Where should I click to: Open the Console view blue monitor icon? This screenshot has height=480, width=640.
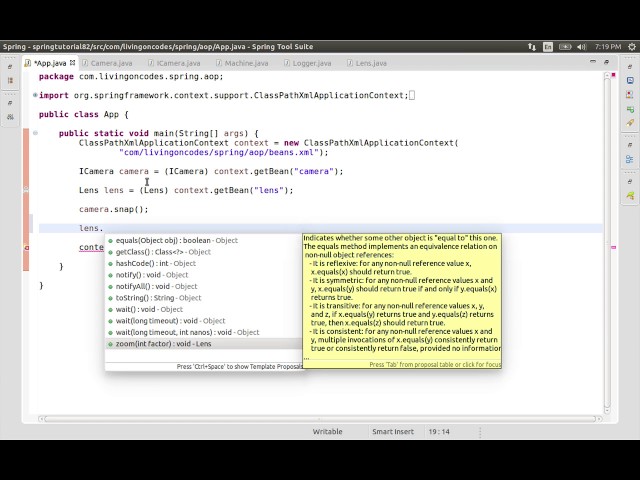(630, 80)
